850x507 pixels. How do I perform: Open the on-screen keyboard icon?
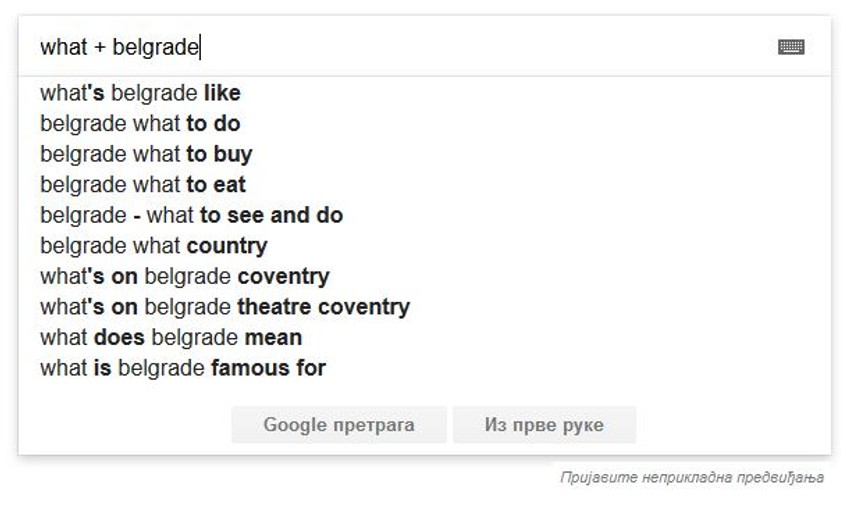[791, 47]
